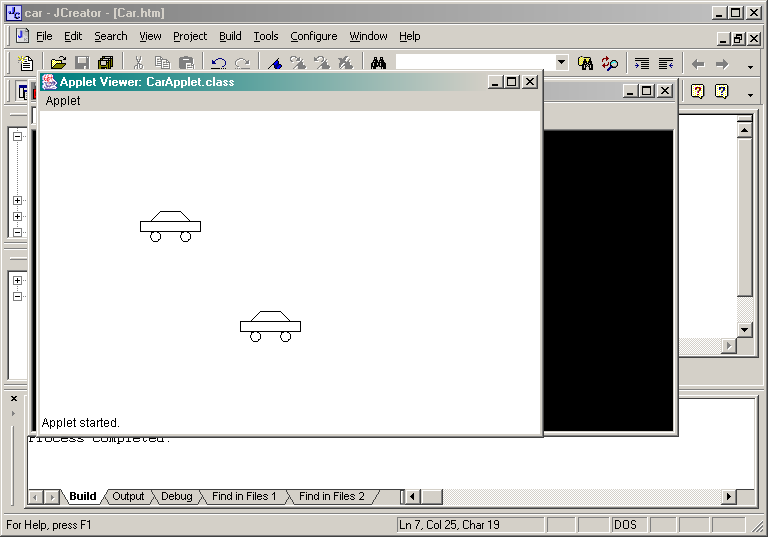Click the New file toolbar icon
Image resolution: width=768 pixels, height=537 pixels.
[25, 63]
